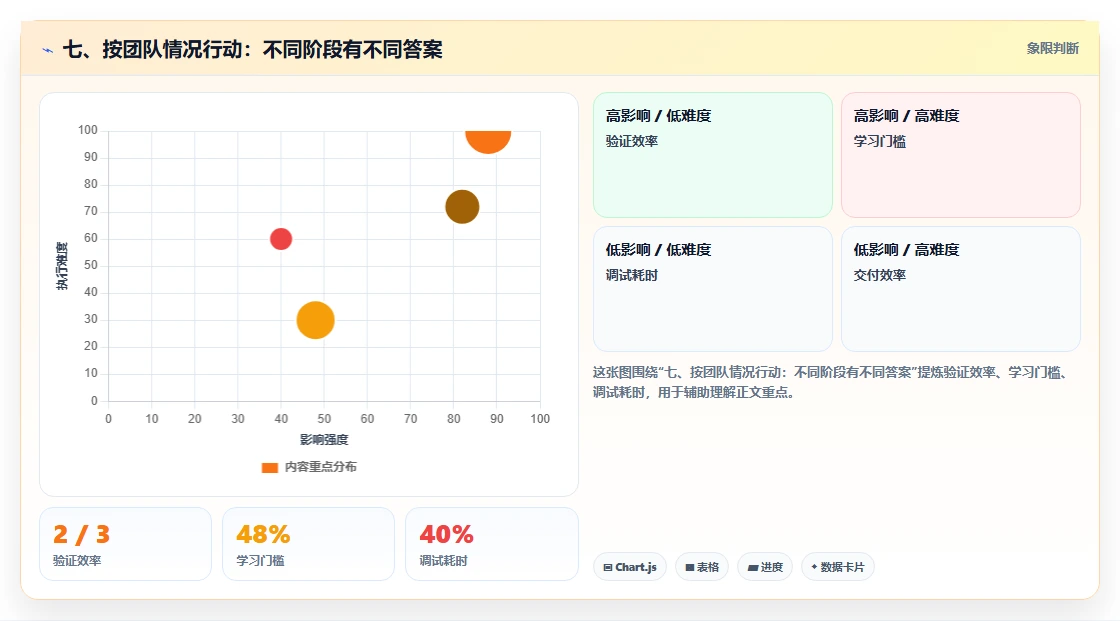Click the icon in the 表格 tag

[690, 567]
